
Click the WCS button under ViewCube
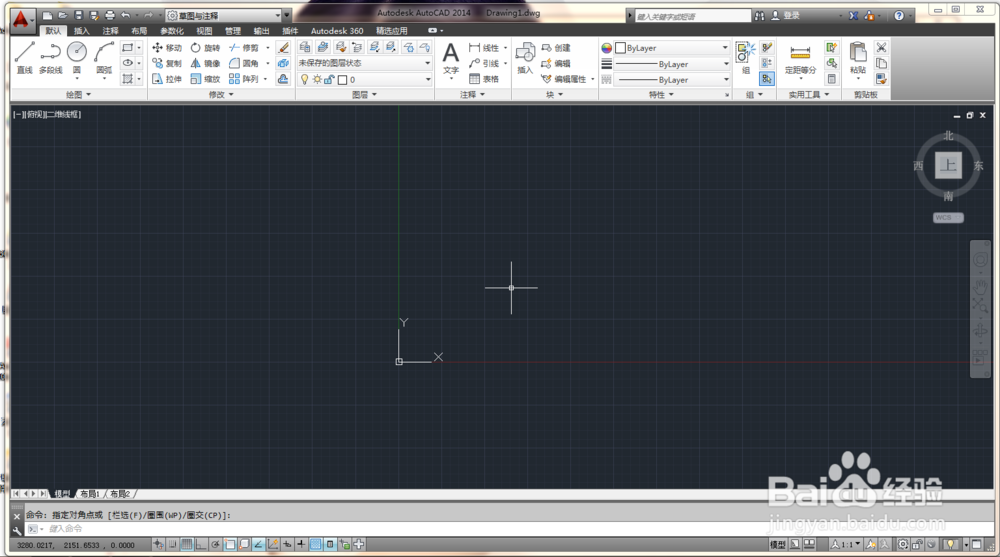click(948, 218)
